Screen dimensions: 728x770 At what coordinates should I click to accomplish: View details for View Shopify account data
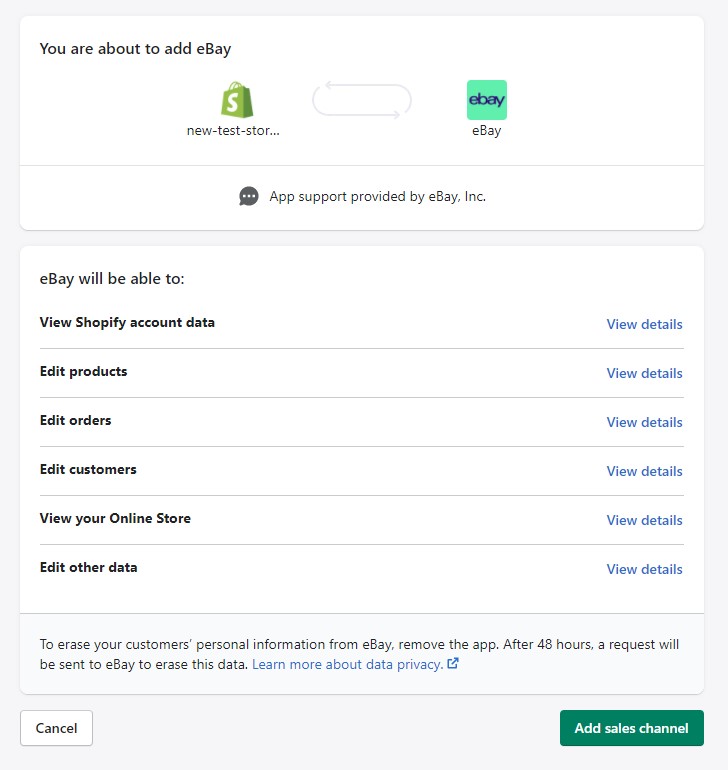pyautogui.click(x=644, y=324)
